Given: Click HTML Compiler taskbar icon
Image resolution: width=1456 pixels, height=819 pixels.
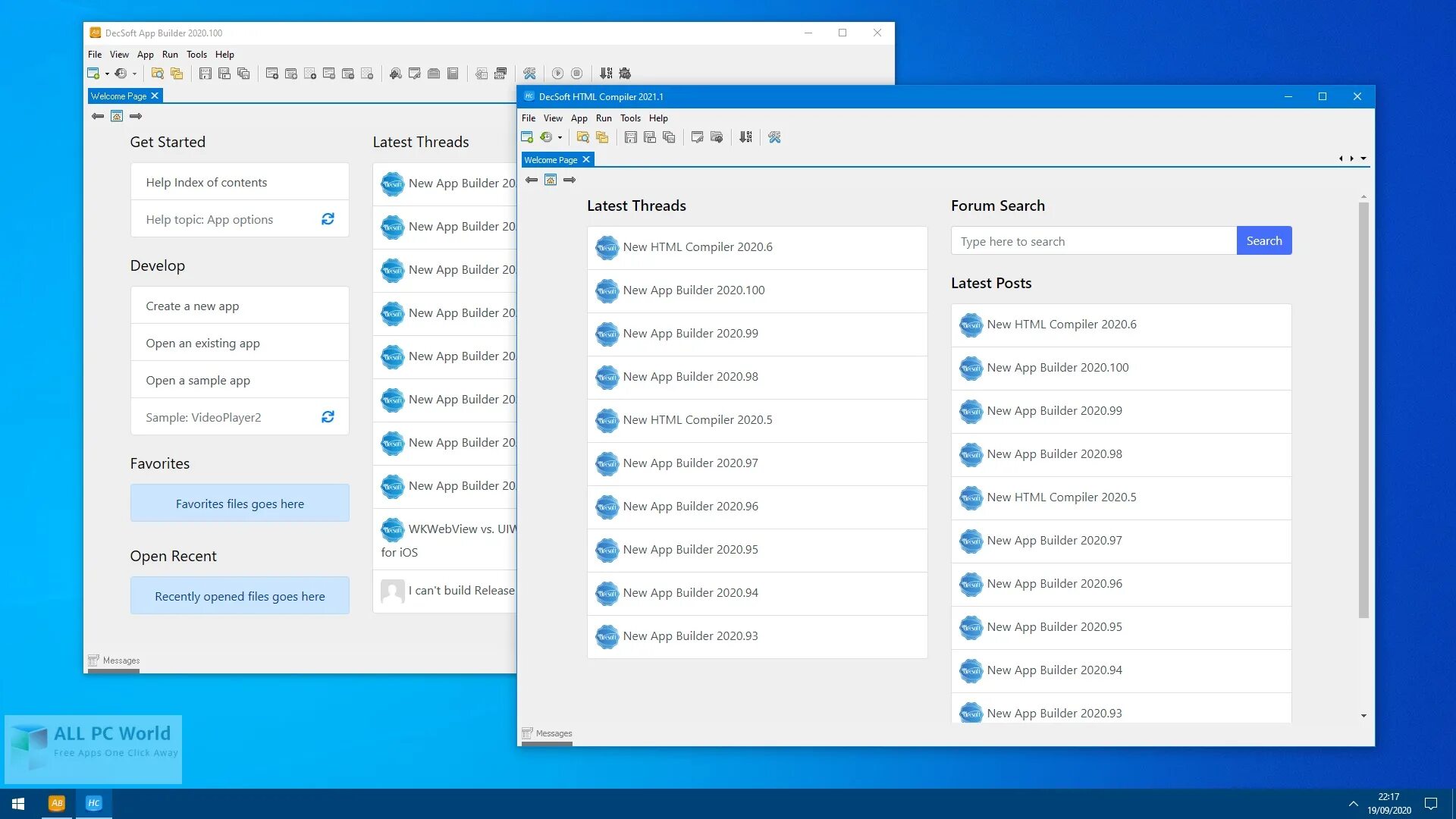Looking at the screenshot, I should [94, 803].
